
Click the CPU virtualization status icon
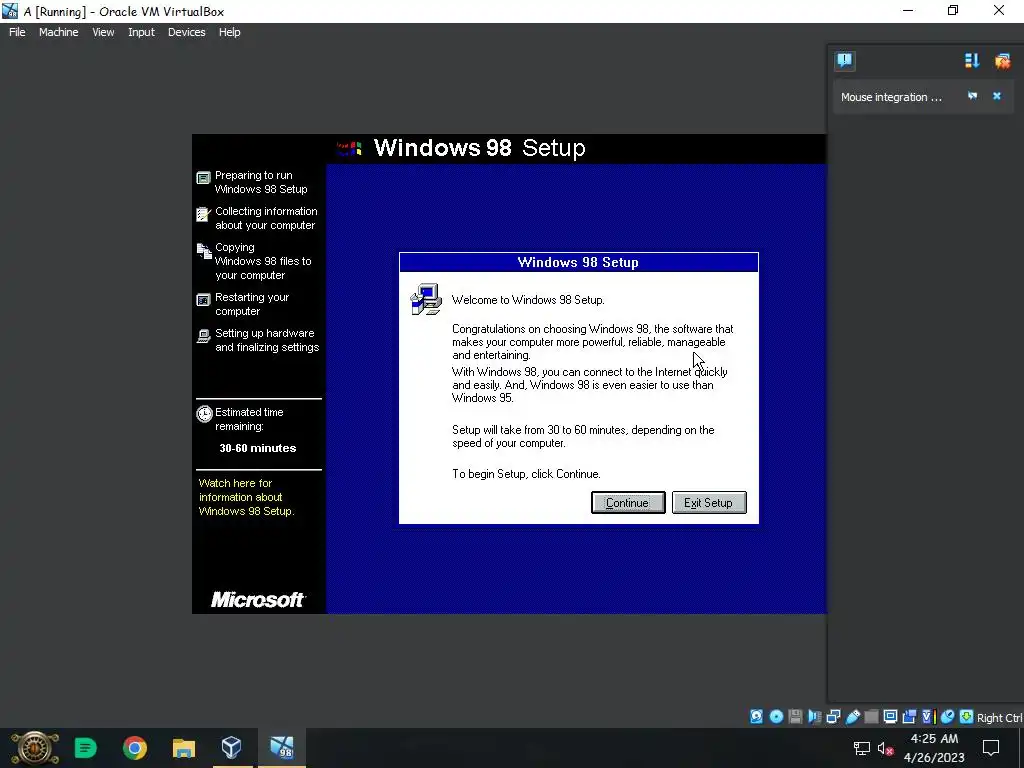pos(928,716)
